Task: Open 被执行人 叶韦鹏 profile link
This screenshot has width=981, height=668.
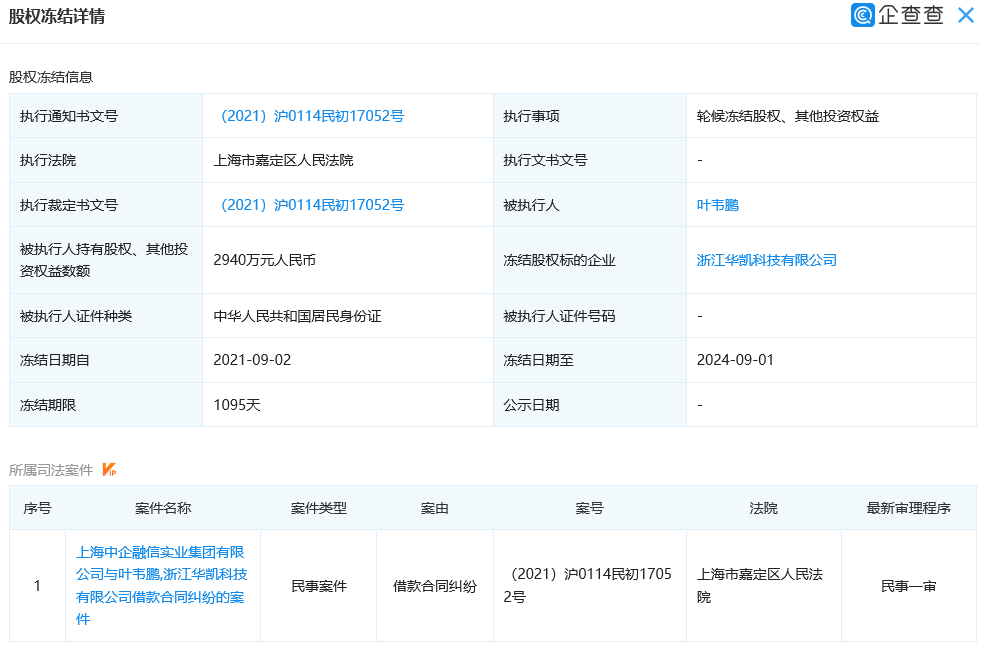Action: point(718,205)
